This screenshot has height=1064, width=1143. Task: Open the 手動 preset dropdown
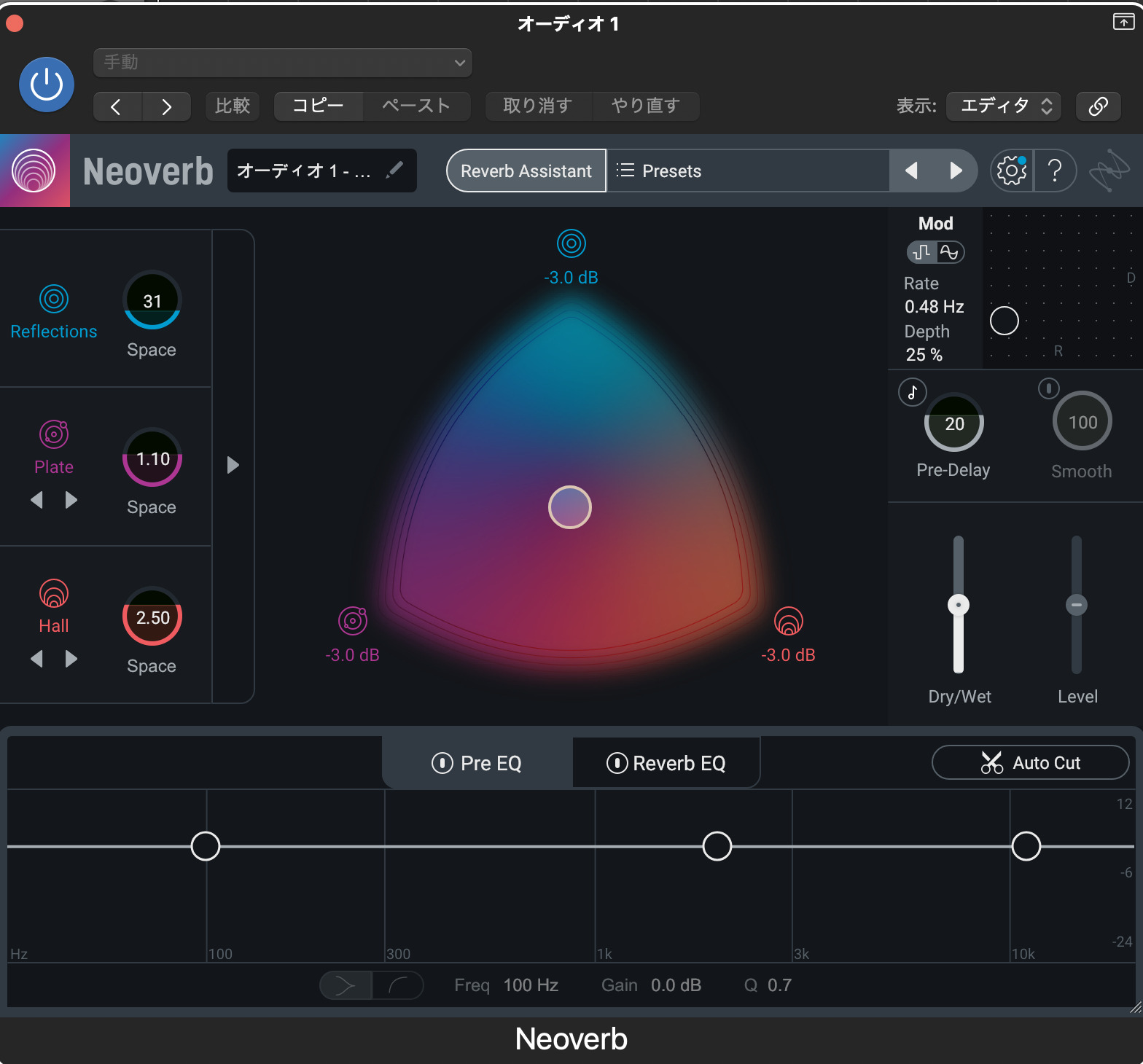(283, 63)
